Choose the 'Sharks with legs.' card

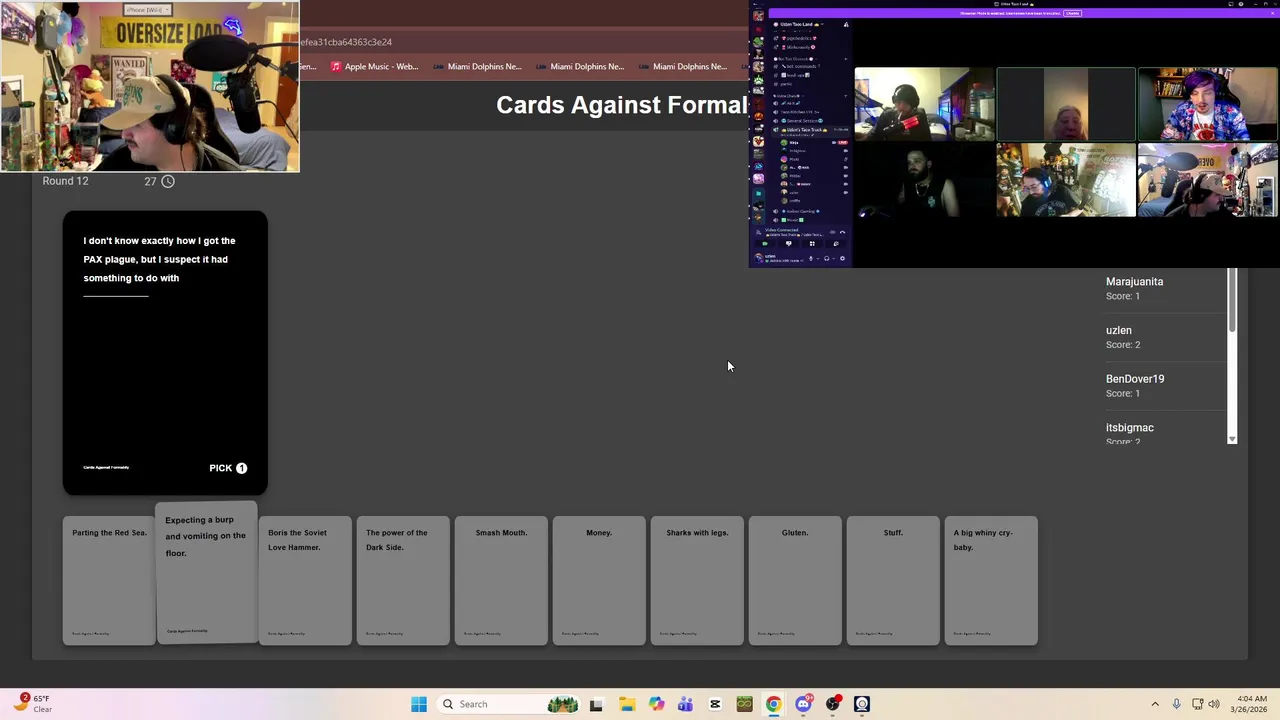(697, 580)
